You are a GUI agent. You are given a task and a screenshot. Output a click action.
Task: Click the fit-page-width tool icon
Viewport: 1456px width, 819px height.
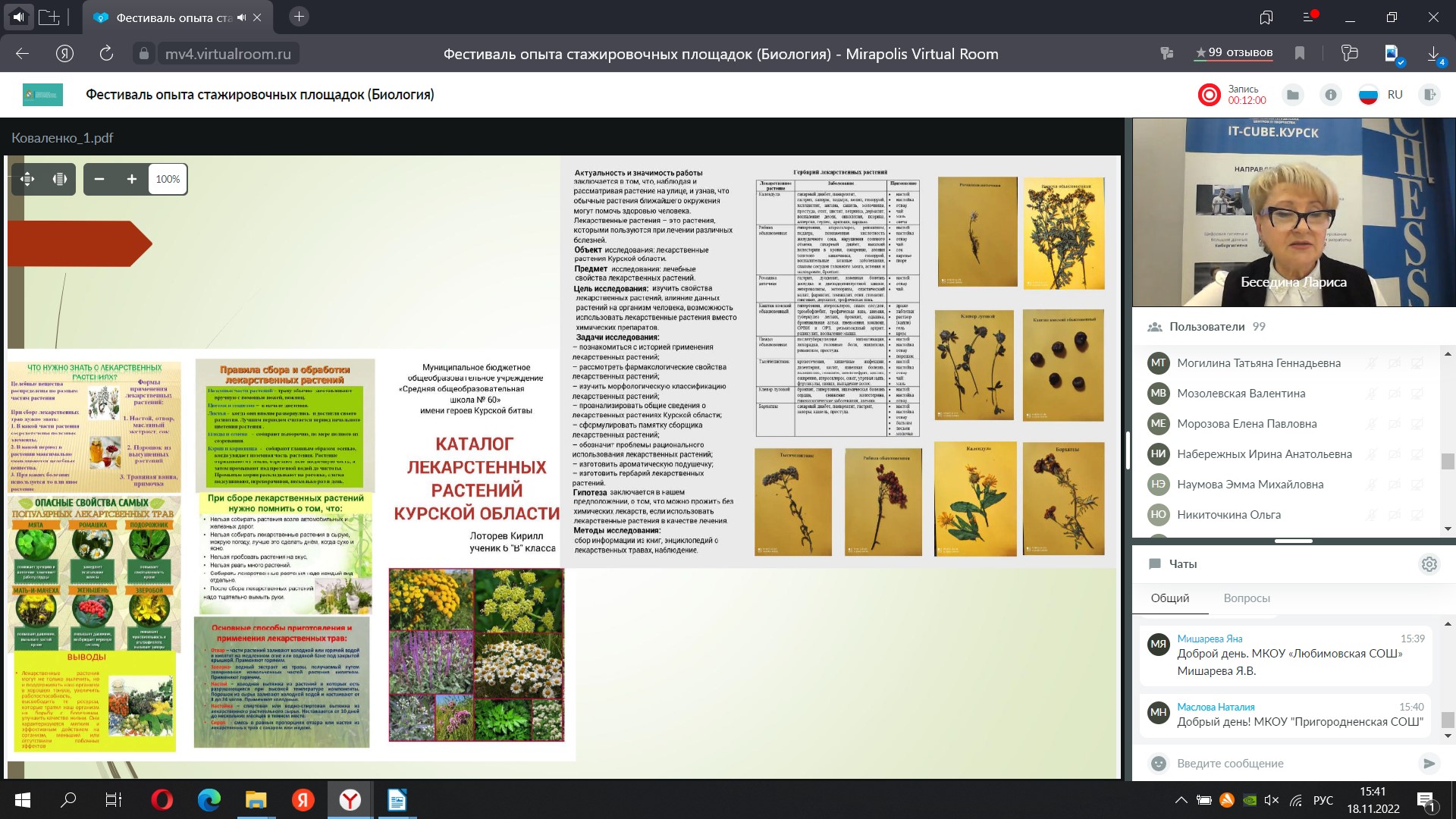click(60, 179)
